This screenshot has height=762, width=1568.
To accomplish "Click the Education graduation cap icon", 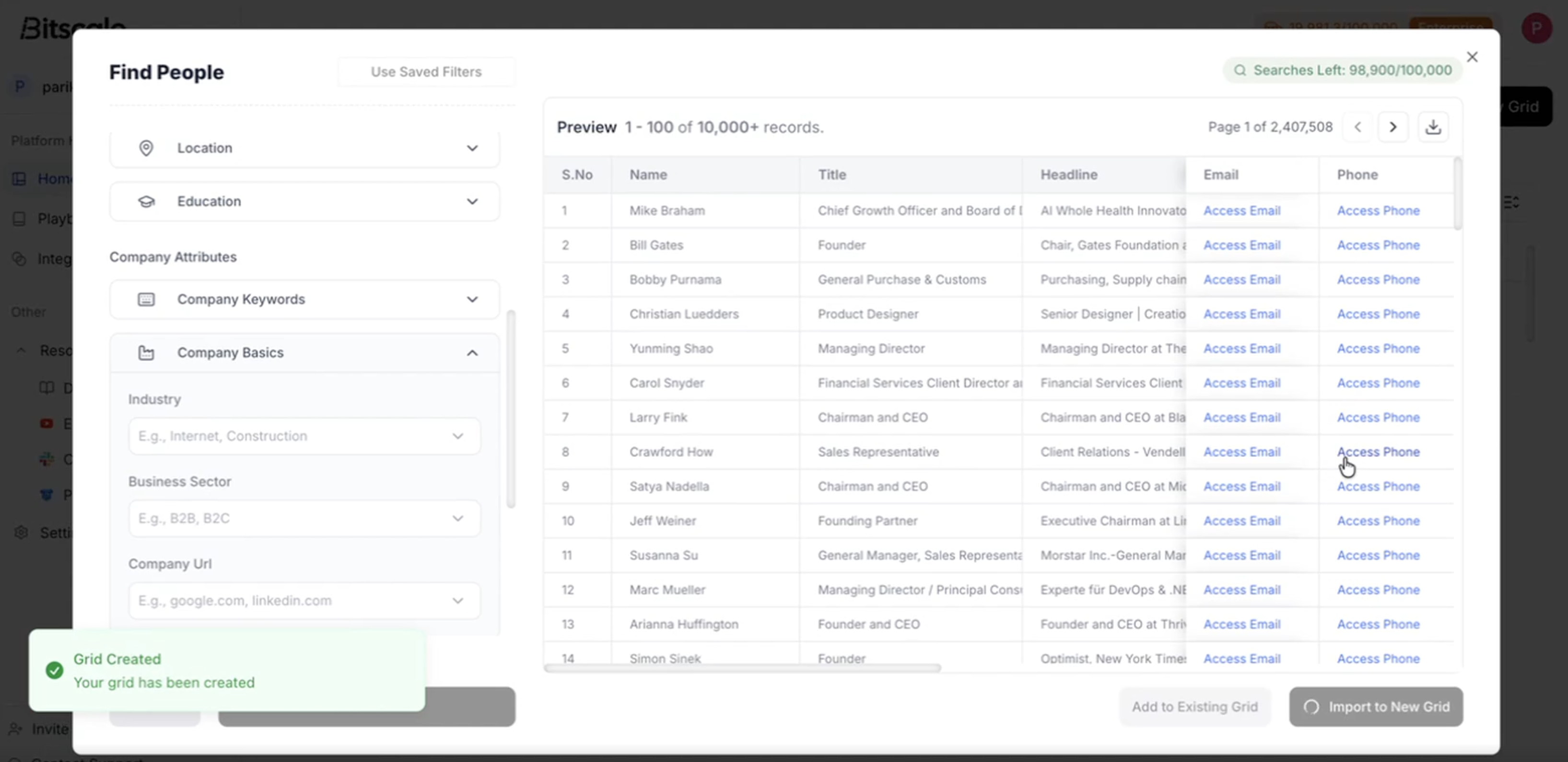I will tap(146, 201).
